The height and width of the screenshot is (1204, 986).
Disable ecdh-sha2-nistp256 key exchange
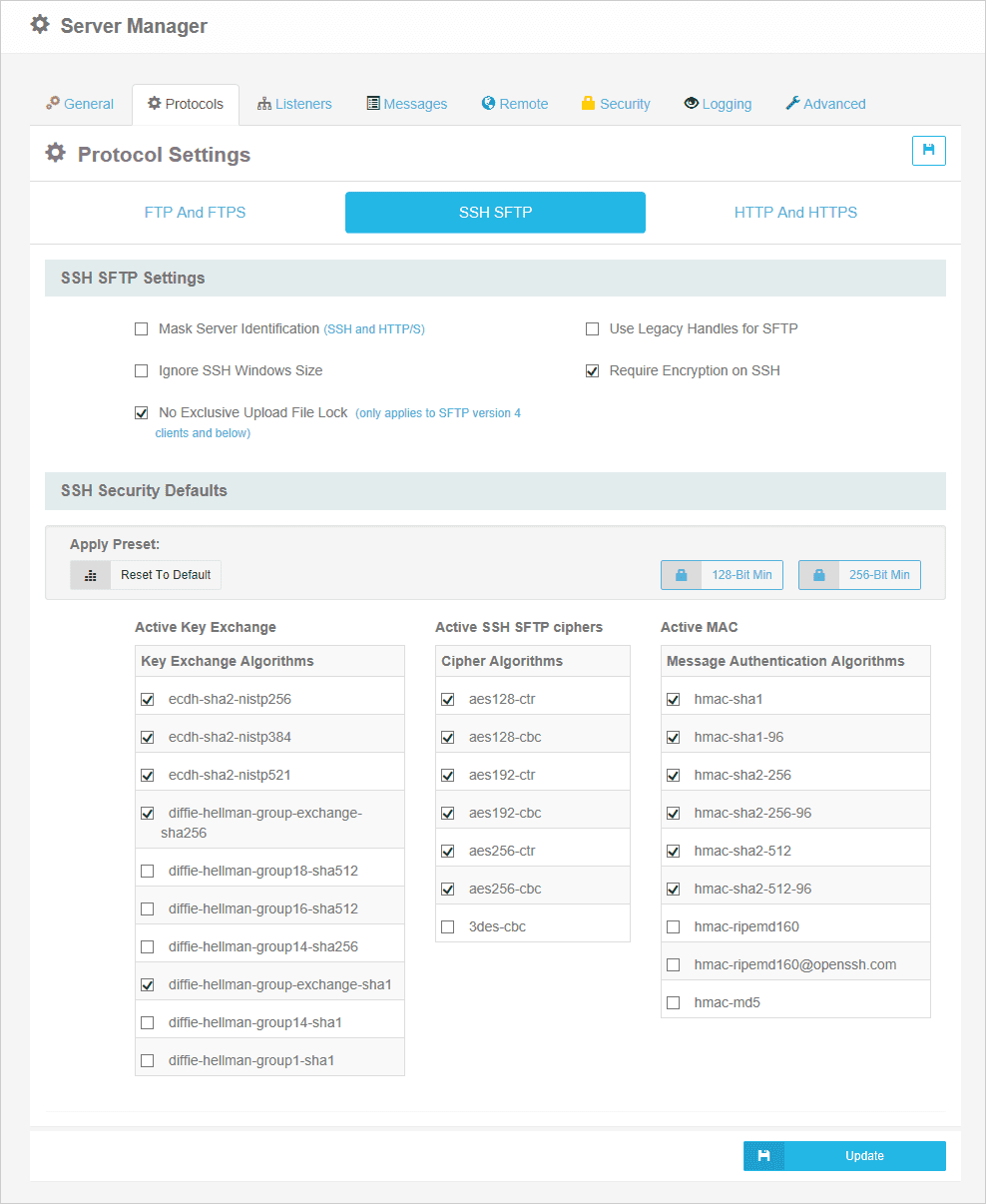click(x=148, y=700)
